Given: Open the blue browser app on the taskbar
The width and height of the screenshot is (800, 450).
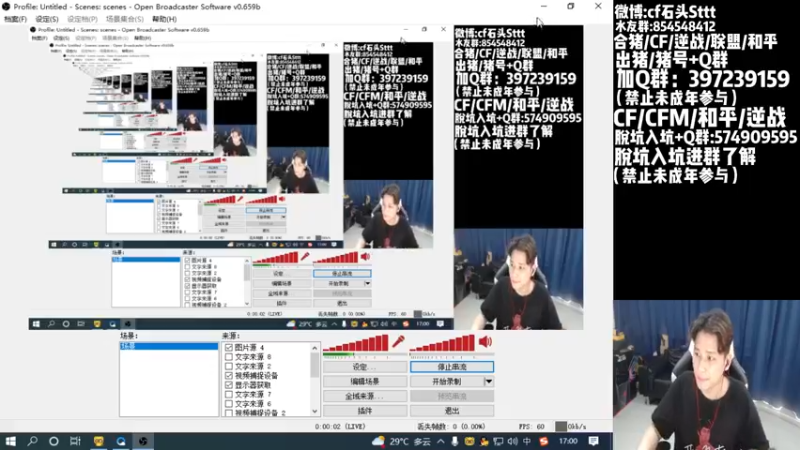Looking at the screenshot, I should coord(121,441).
